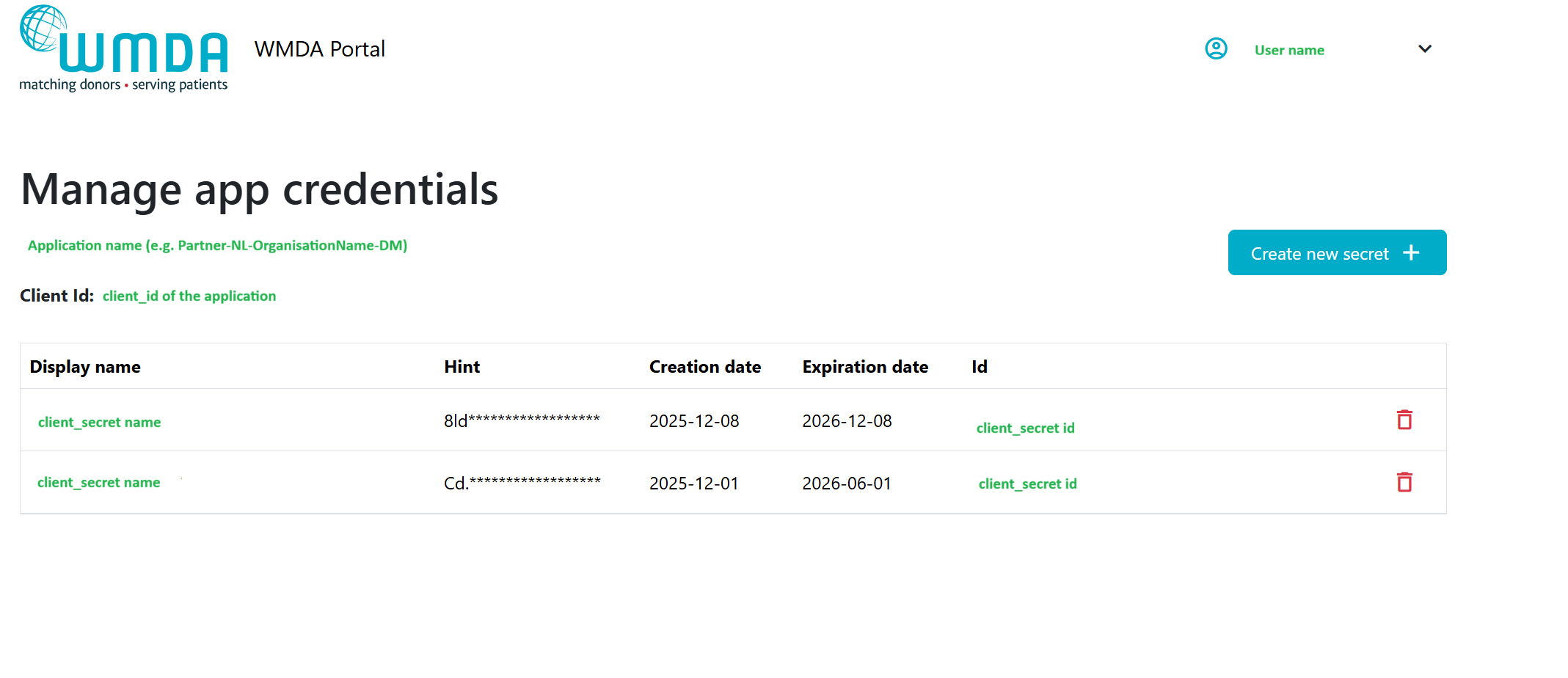Click the 2026-12-08 expiration date cell

point(847,421)
